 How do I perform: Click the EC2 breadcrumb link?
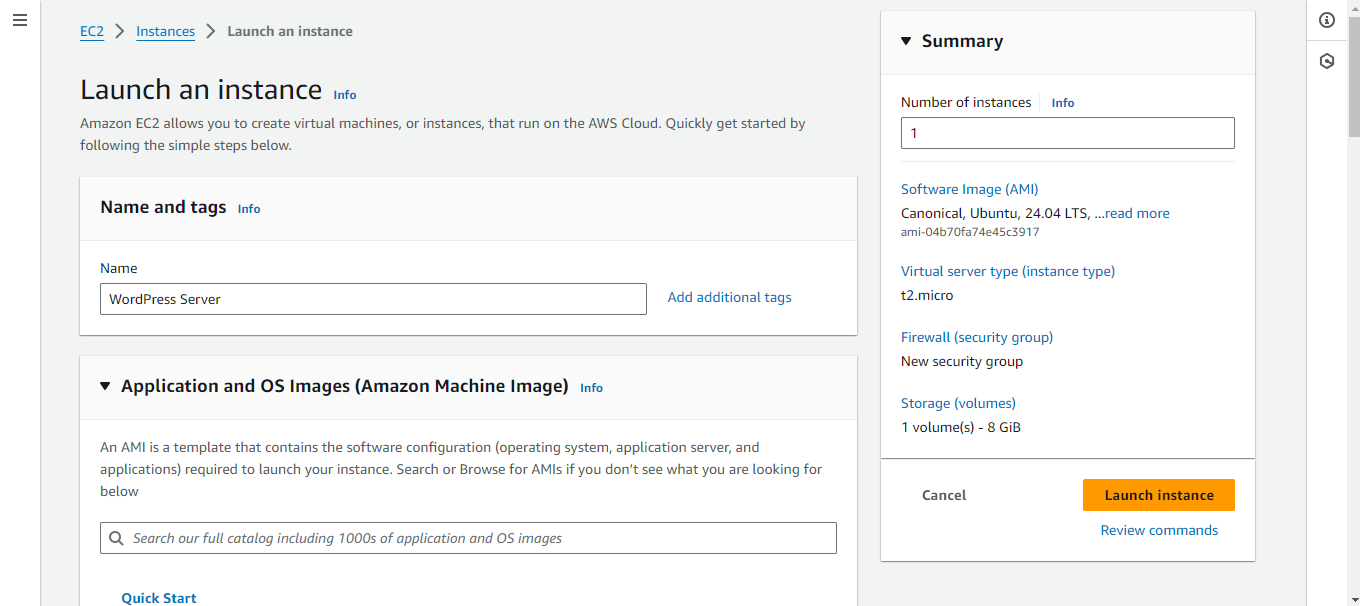(x=92, y=31)
